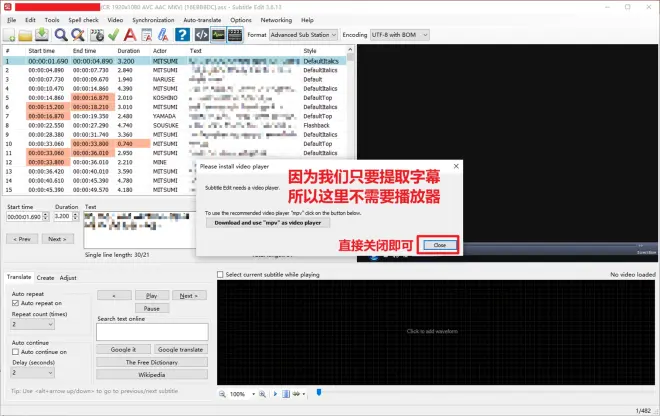This screenshot has width=660, height=416.
Task: Toggle source view with the code icon
Action: (202, 35)
